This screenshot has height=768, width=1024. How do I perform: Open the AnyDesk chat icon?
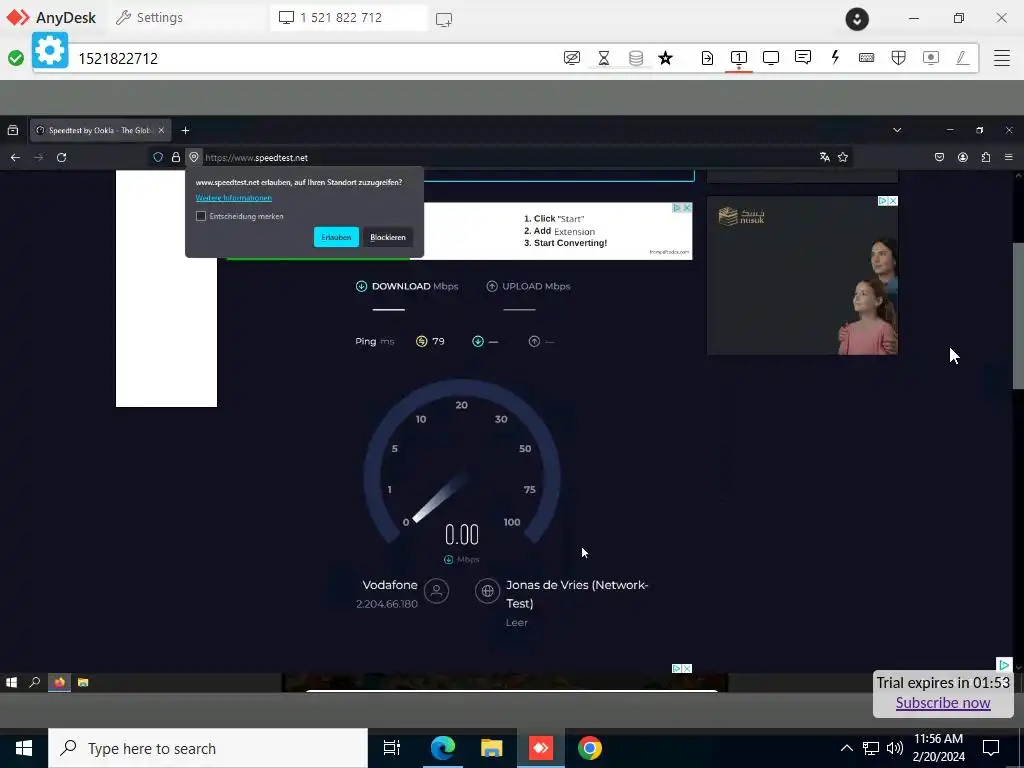click(803, 57)
